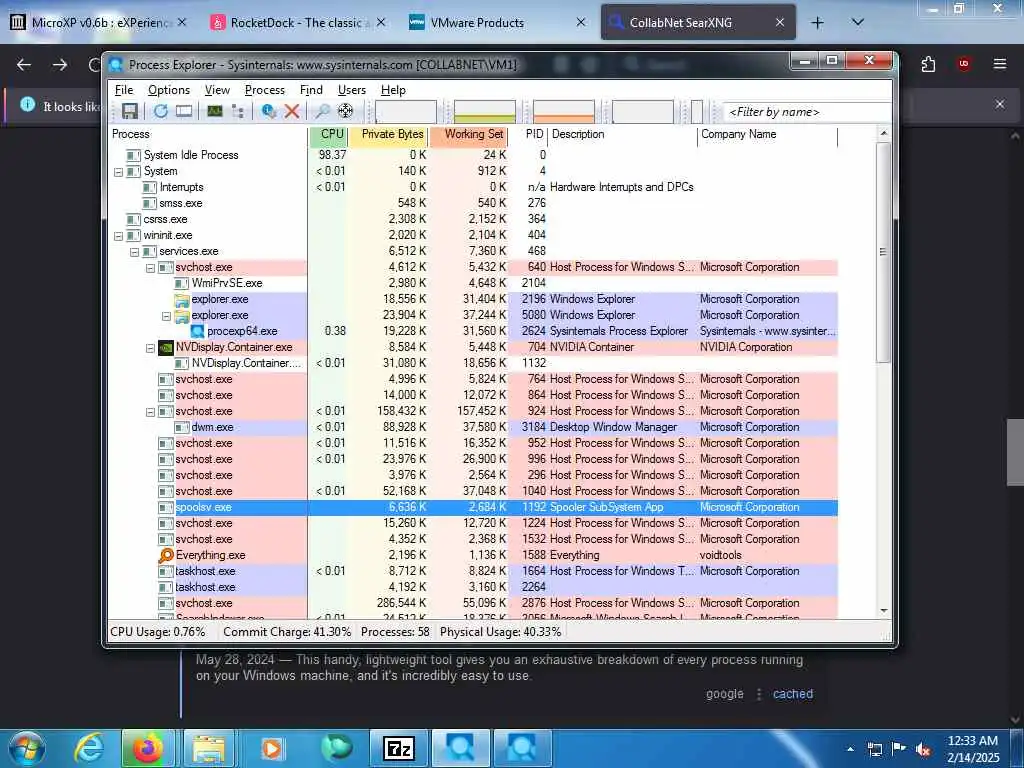
Task: Toggle the Show Process Tree toolbar icon
Action: coord(238,111)
